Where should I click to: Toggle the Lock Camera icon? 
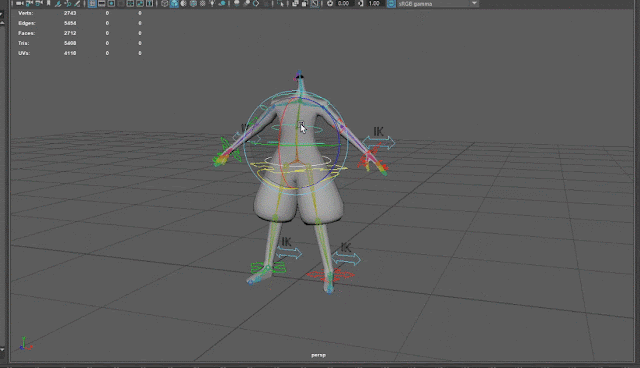click(x=29, y=3)
